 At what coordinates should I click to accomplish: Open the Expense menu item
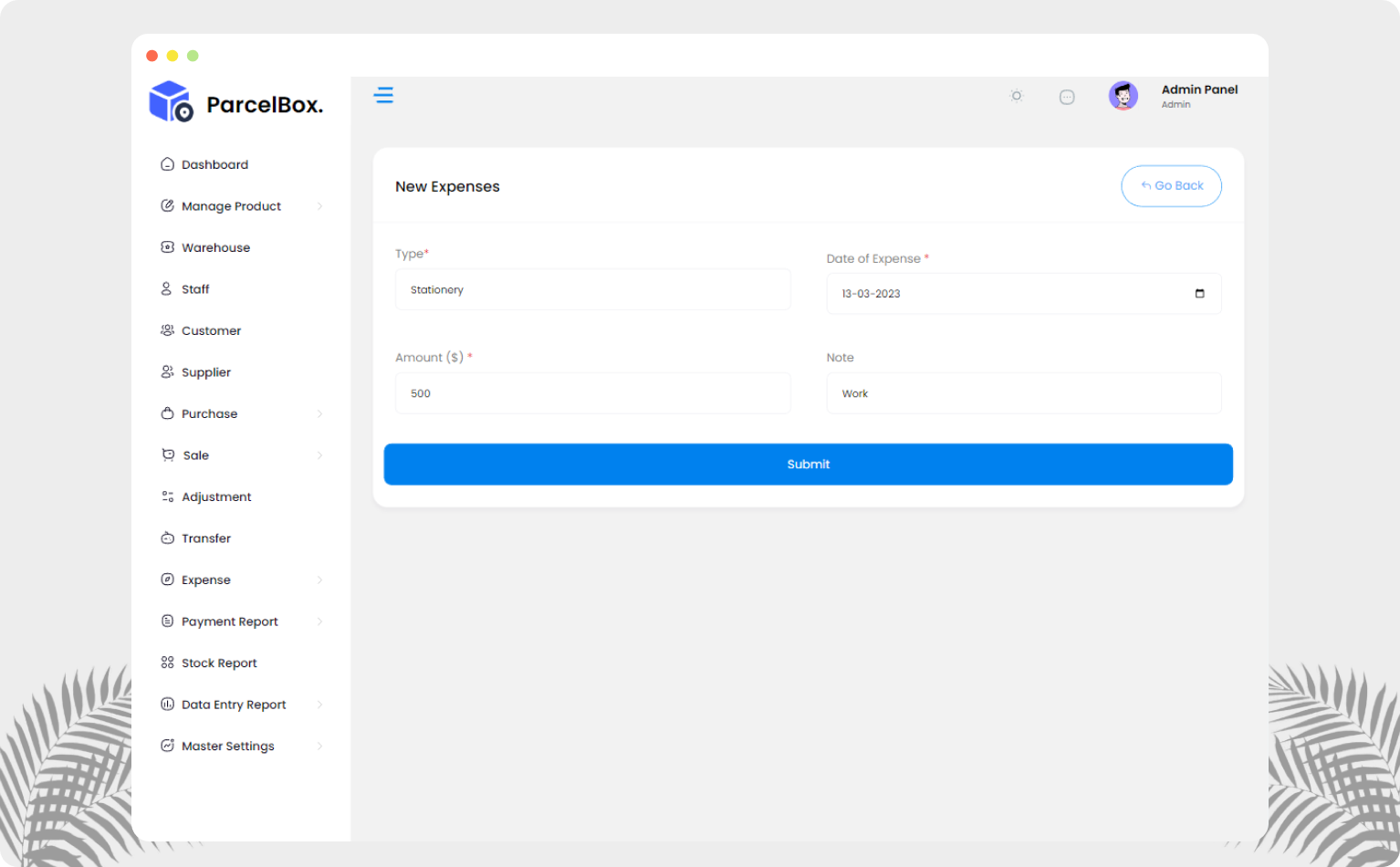tap(206, 579)
